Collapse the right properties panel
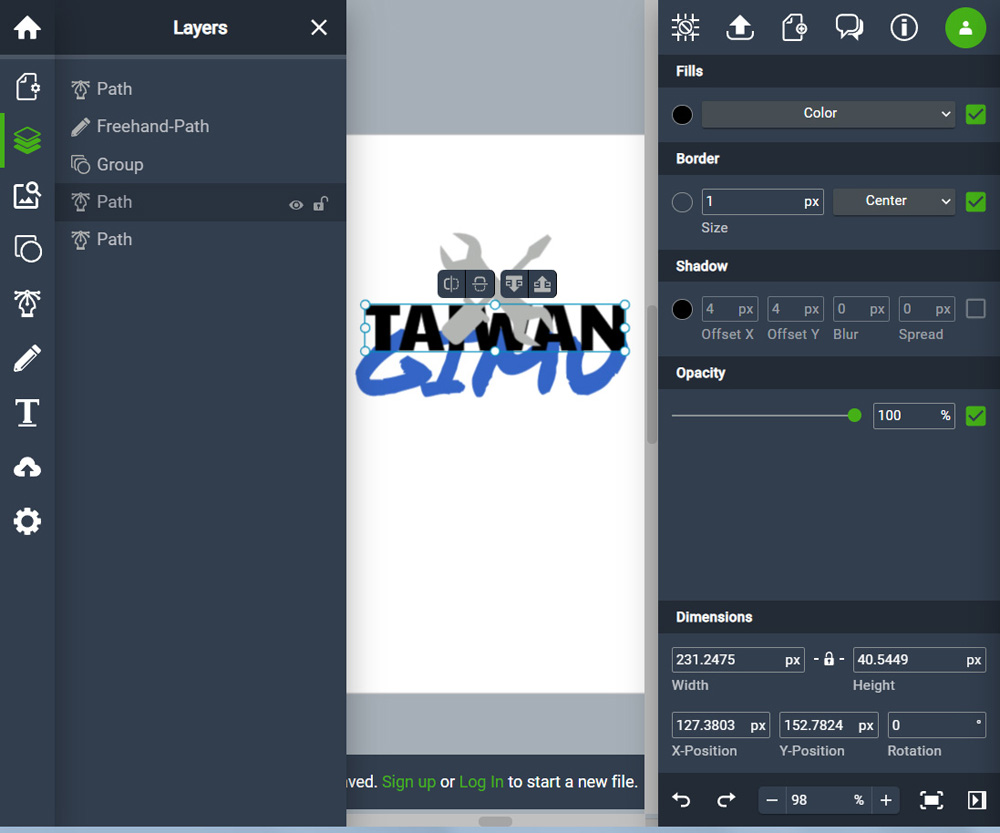This screenshot has height=833, width=1000. tap(976, 800)
